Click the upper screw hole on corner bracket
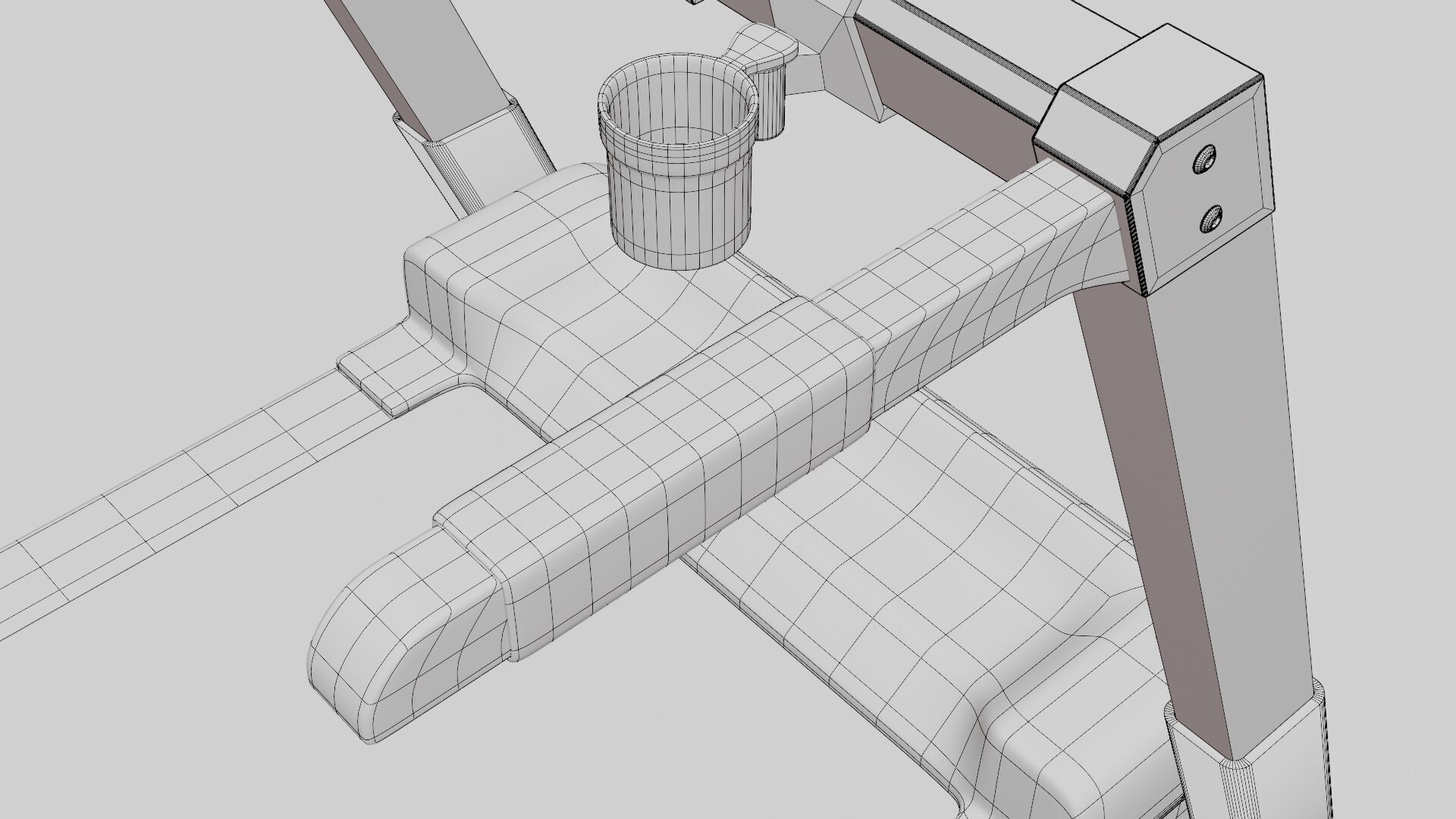This screenshot has width=1456, height=819. pyautogui.click(x=1204, y=161)
